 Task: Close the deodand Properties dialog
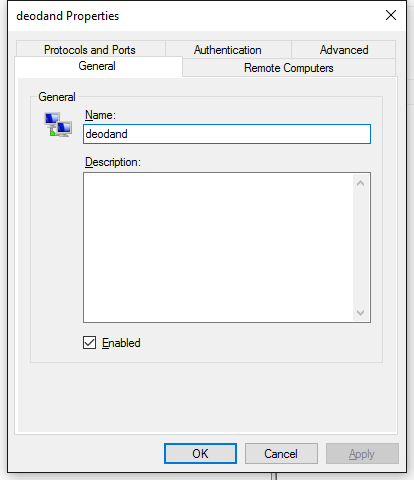(391, 15)
